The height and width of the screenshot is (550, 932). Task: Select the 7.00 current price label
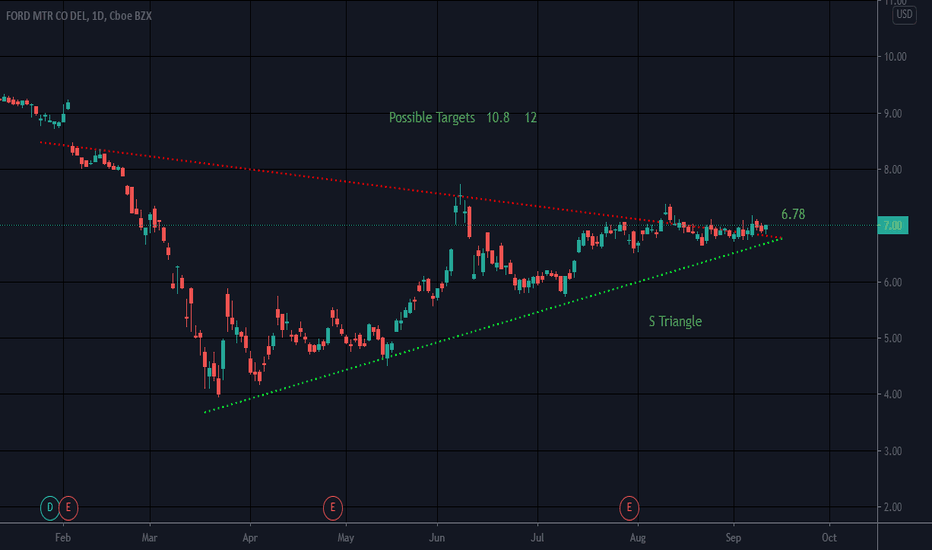[892, 225]
